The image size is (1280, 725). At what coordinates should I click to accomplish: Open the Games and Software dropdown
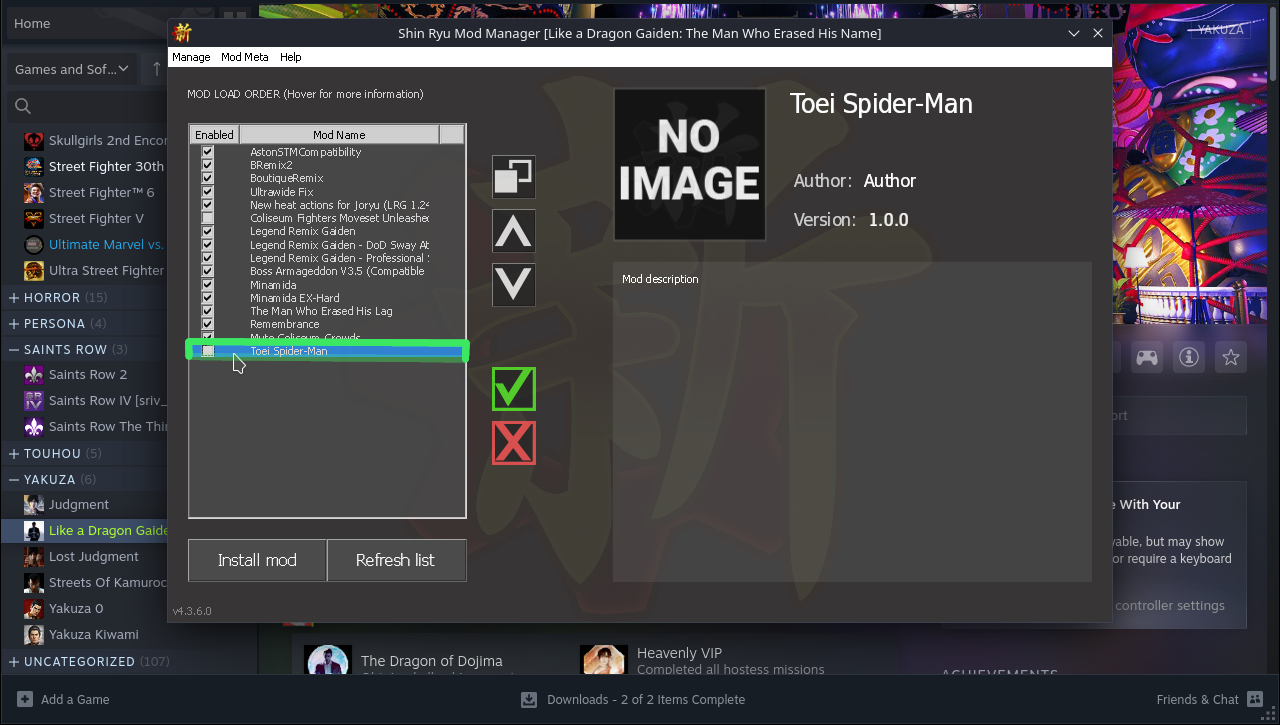pyautogui.click(x=72, y=69)
